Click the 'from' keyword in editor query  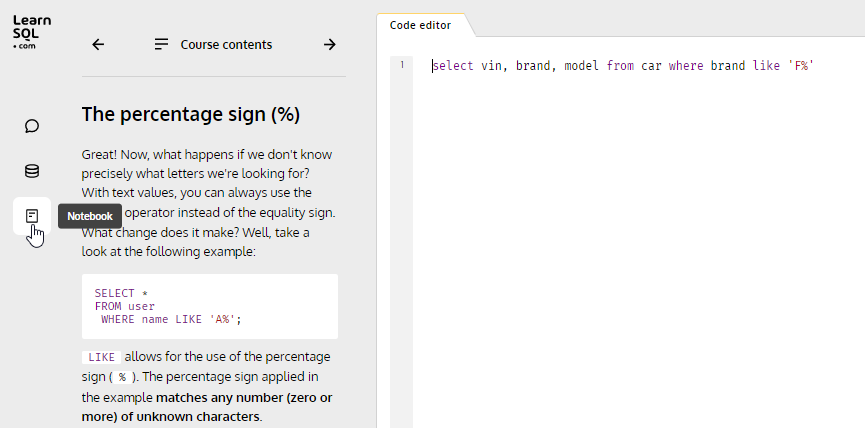(x=621, y=66)
